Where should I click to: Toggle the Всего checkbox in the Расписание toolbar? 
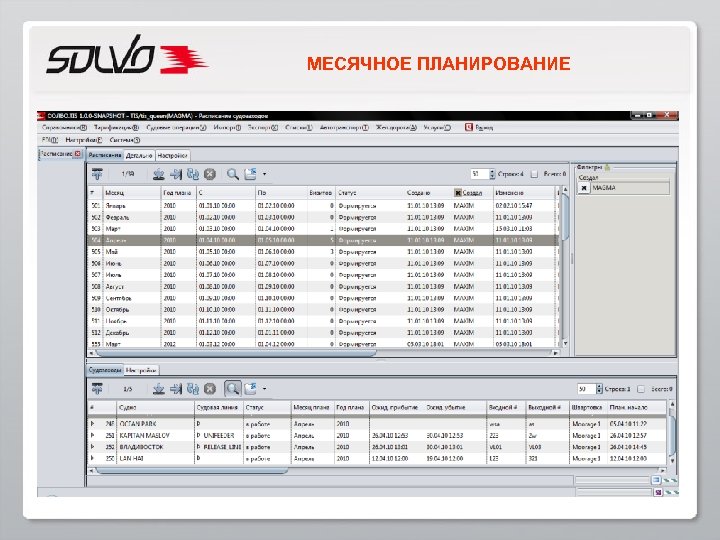click(534, 174)
